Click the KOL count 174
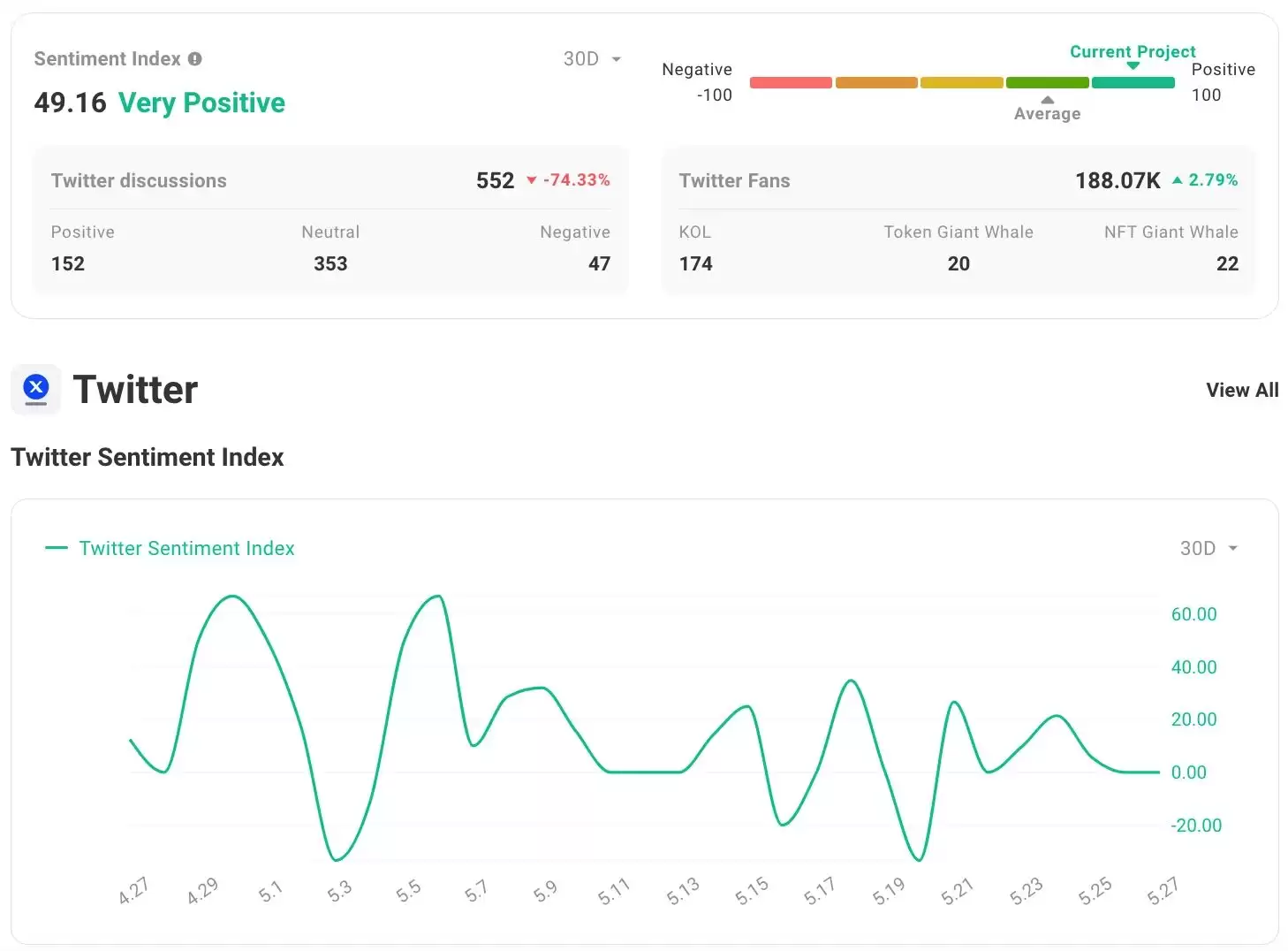 click(695, 263)
